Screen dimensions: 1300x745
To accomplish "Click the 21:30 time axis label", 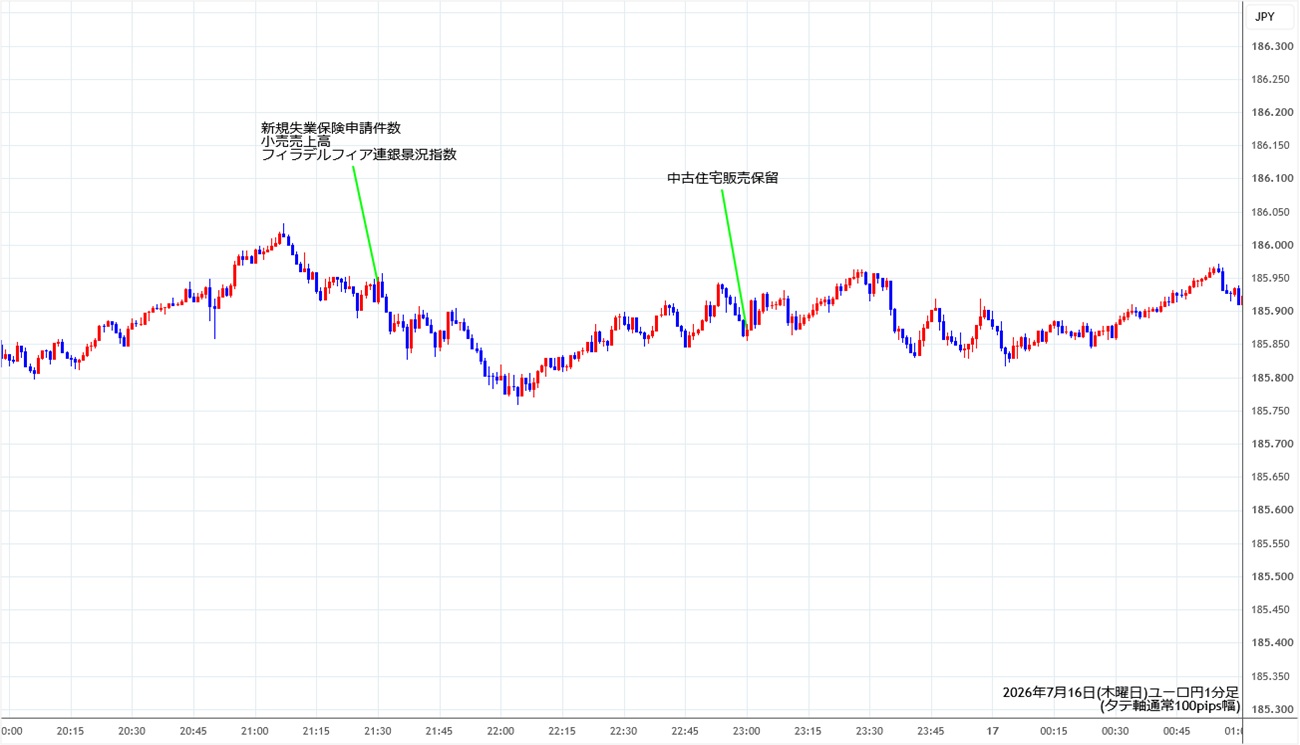I will (x=378, y=731).
